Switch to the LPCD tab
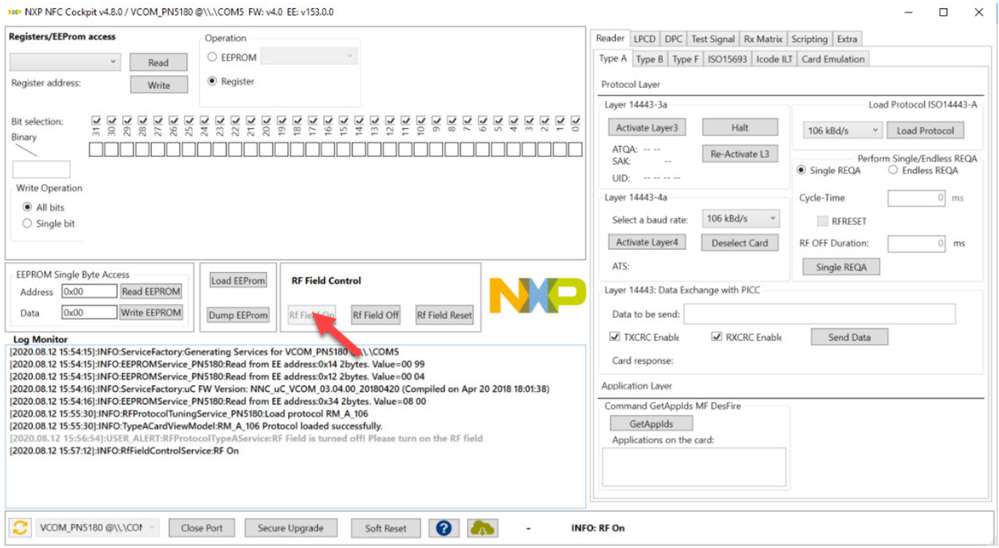Image resolution: width=999 pixels, height=548 pixels. click(644, 39)
